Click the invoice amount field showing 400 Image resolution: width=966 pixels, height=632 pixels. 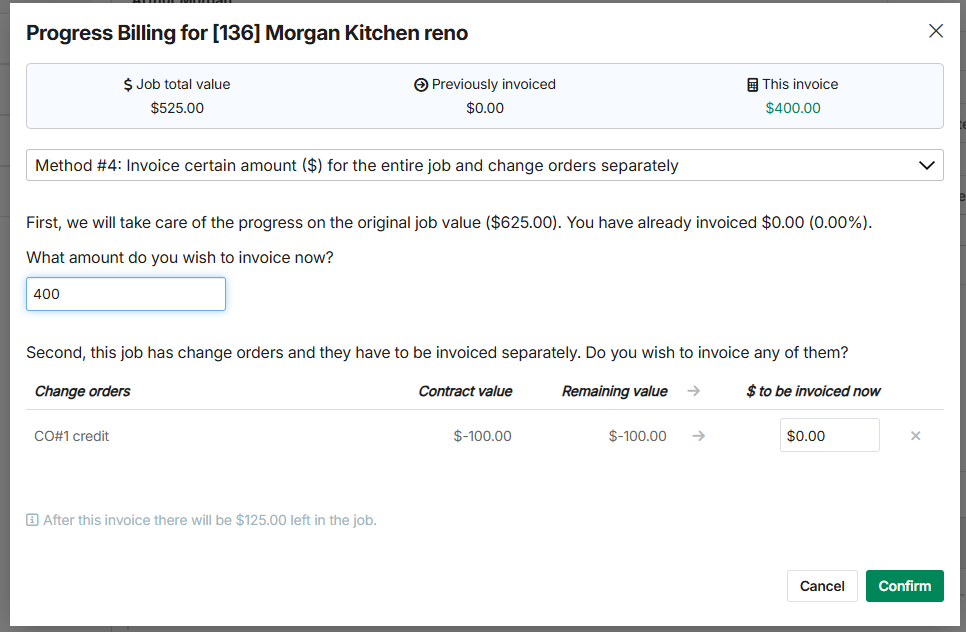[126, 294]
